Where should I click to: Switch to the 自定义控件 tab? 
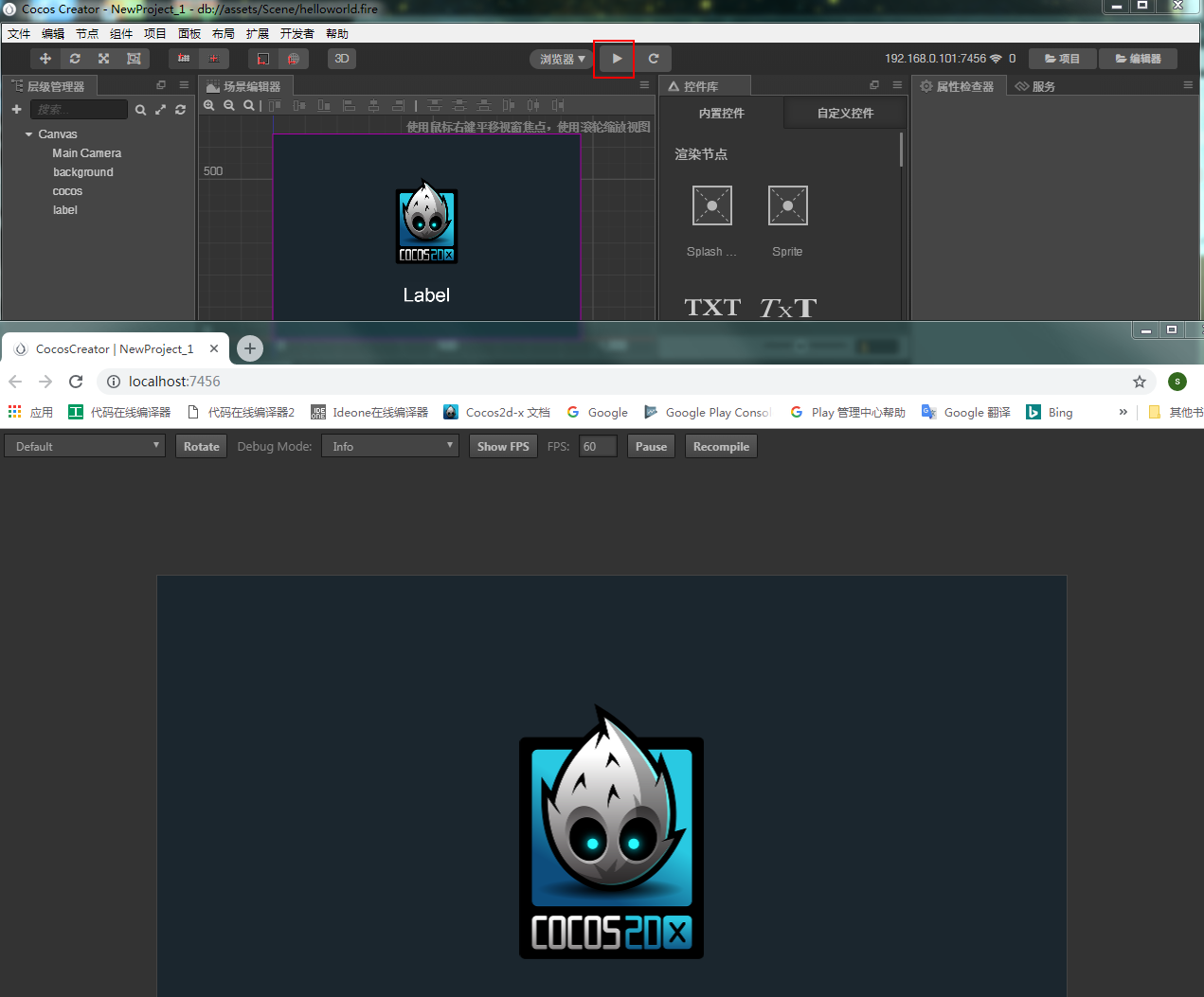click(844, 112)
